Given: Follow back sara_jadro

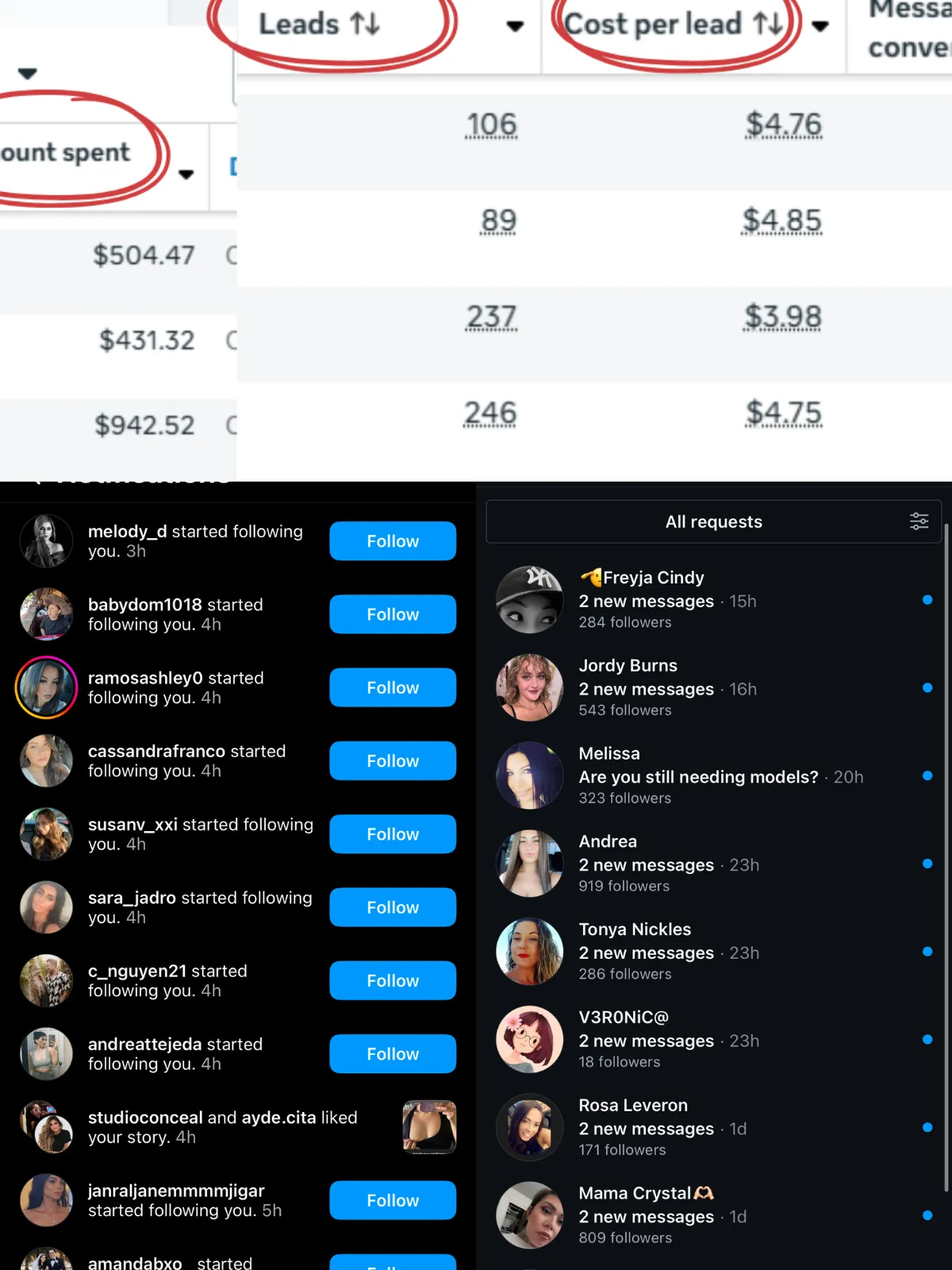Looking at the screenshot, I should click(393, 907).
